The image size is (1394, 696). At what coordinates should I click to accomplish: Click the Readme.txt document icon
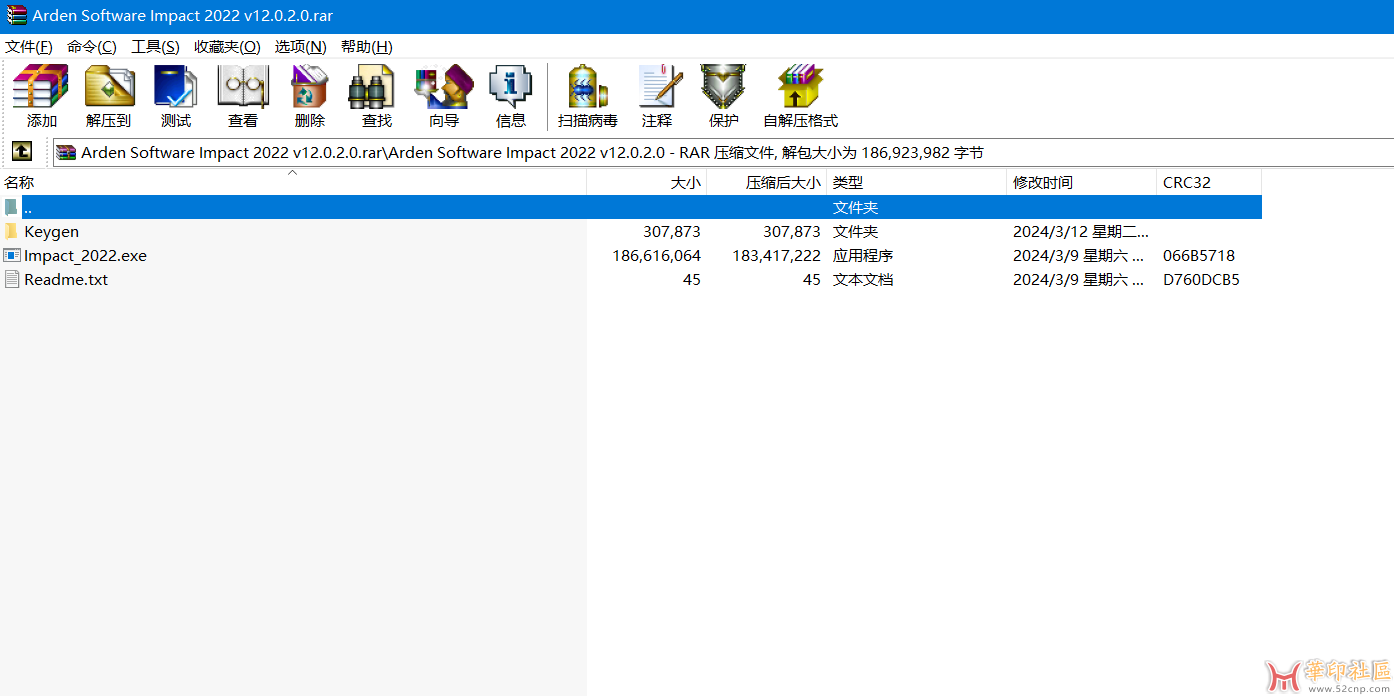click(x=12, y=279)
